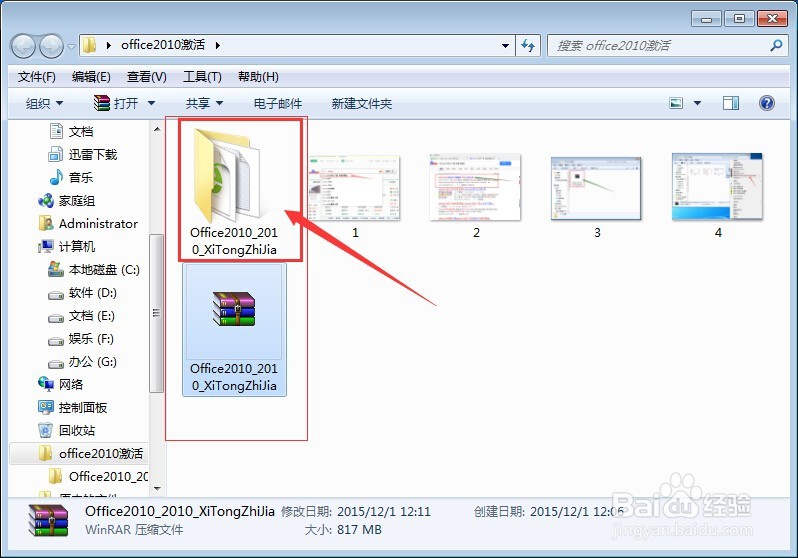Click navigation pane scroll up arrow
798x558 pixels.
click(x=157, y=129)
